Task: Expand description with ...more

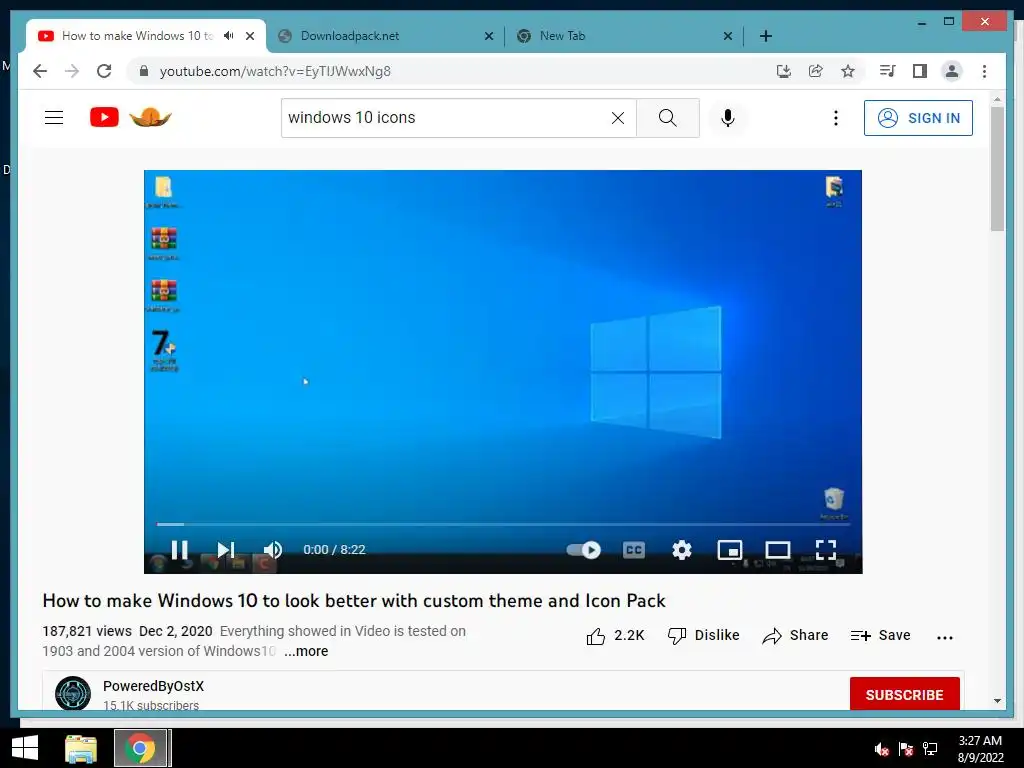Action: 306,651
